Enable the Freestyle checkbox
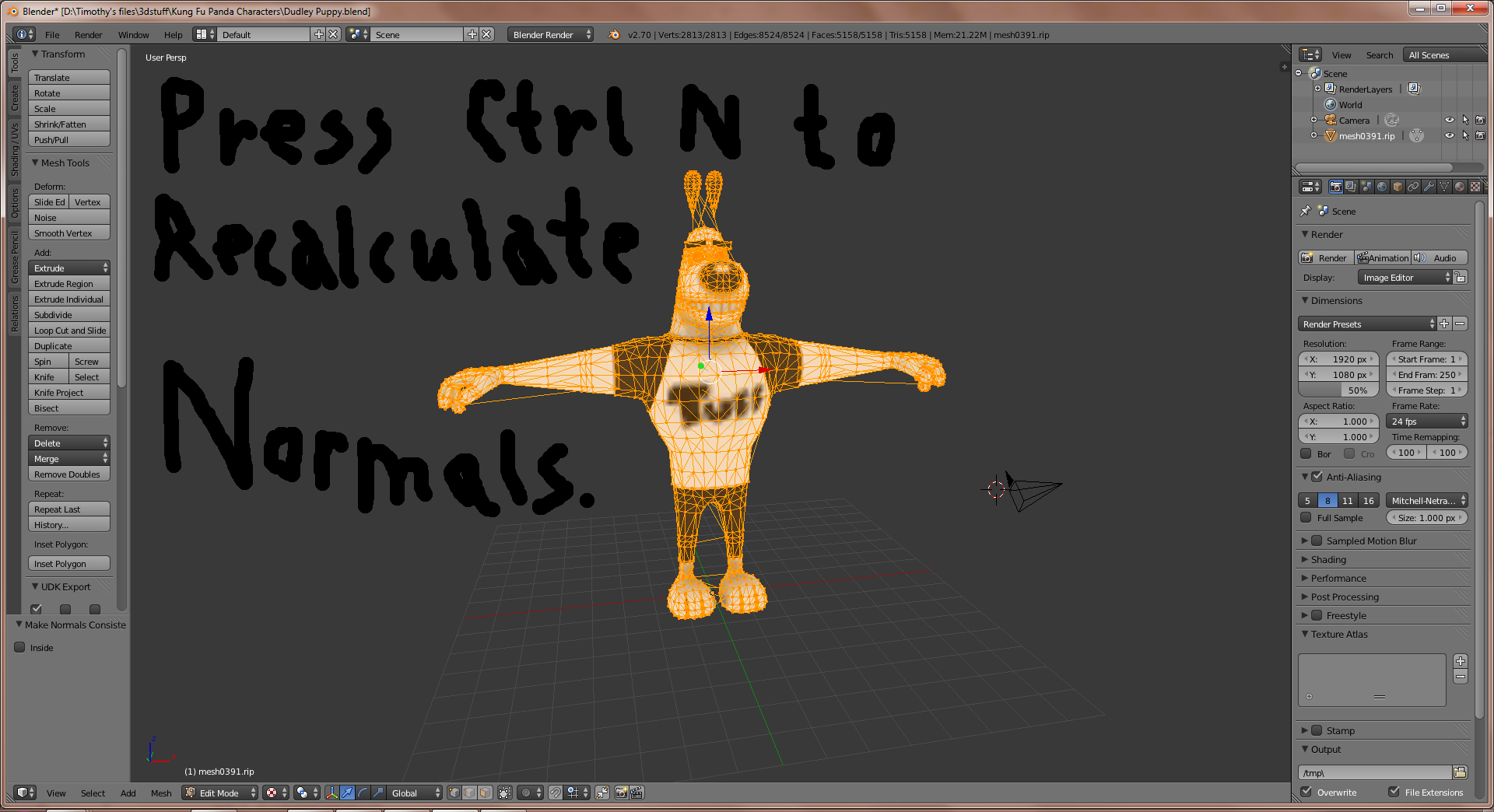The image size is (1494, 812). 1317,615
